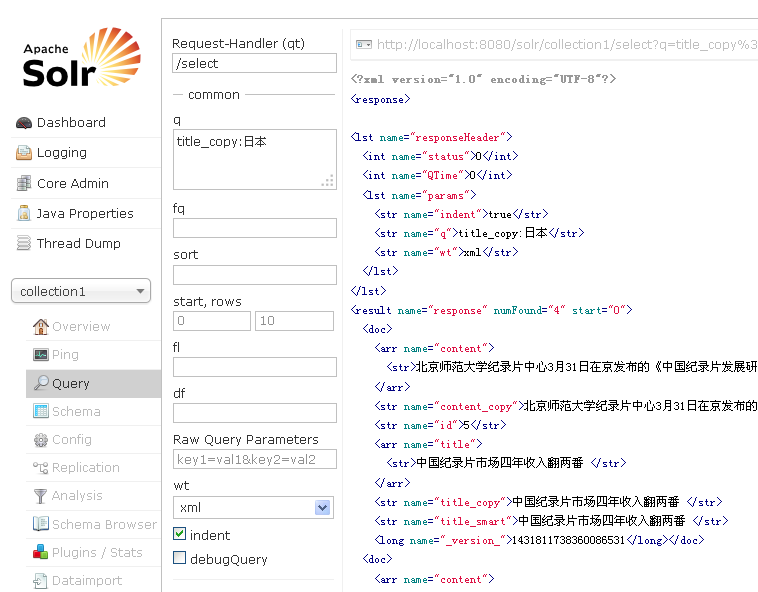The image size is (758, 592).
Task: Click the Java Properties icon
Action: click(x=24, y=214)
